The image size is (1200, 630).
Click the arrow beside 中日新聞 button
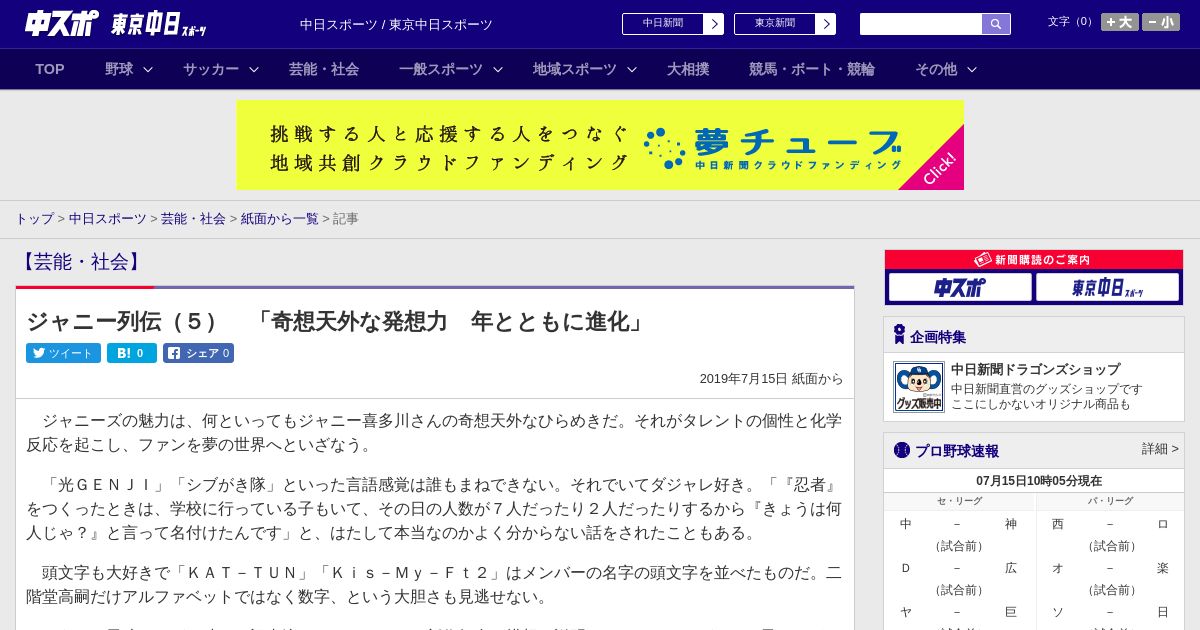(714, 24)
